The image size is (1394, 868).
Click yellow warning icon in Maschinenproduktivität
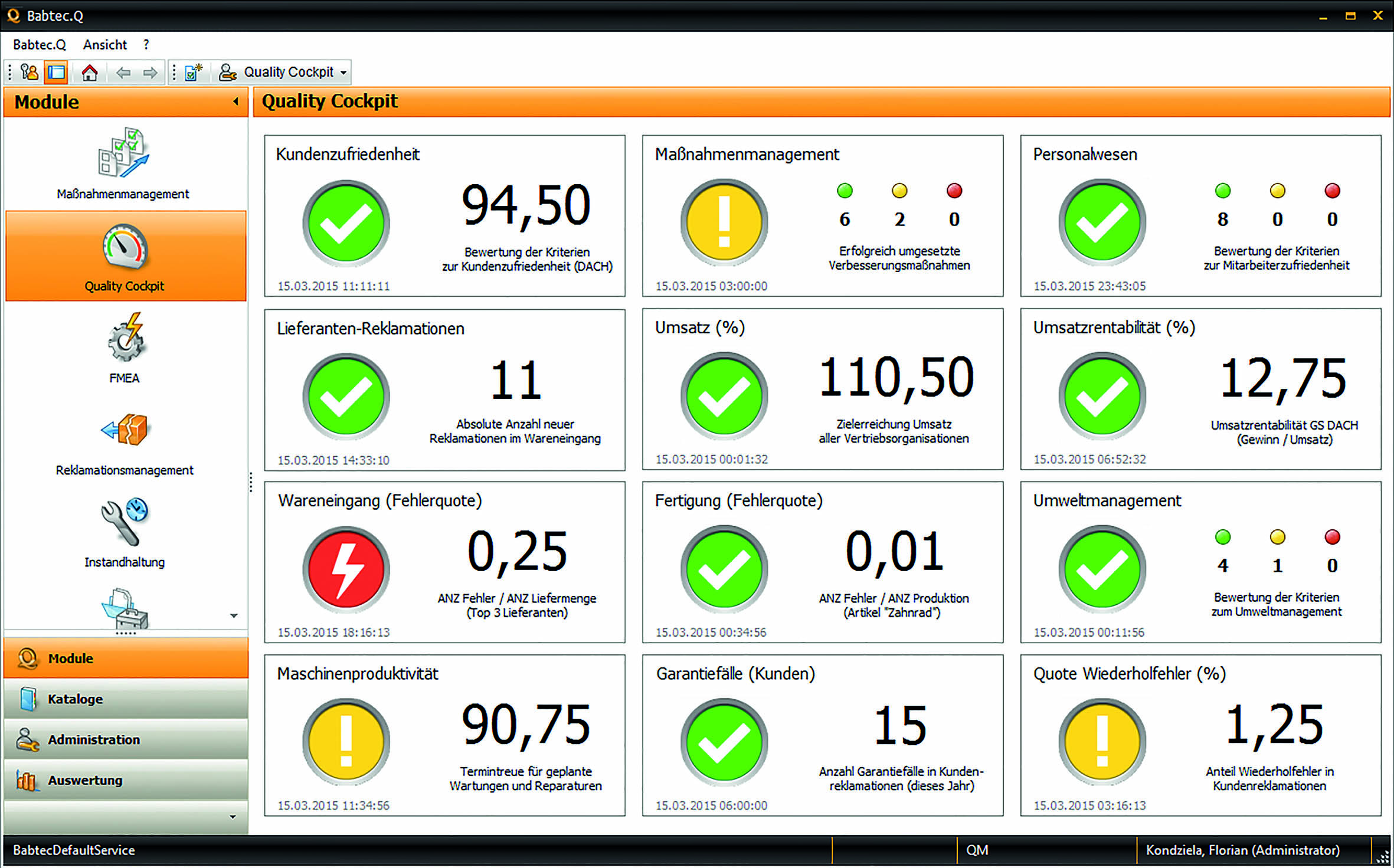(346, 742)
